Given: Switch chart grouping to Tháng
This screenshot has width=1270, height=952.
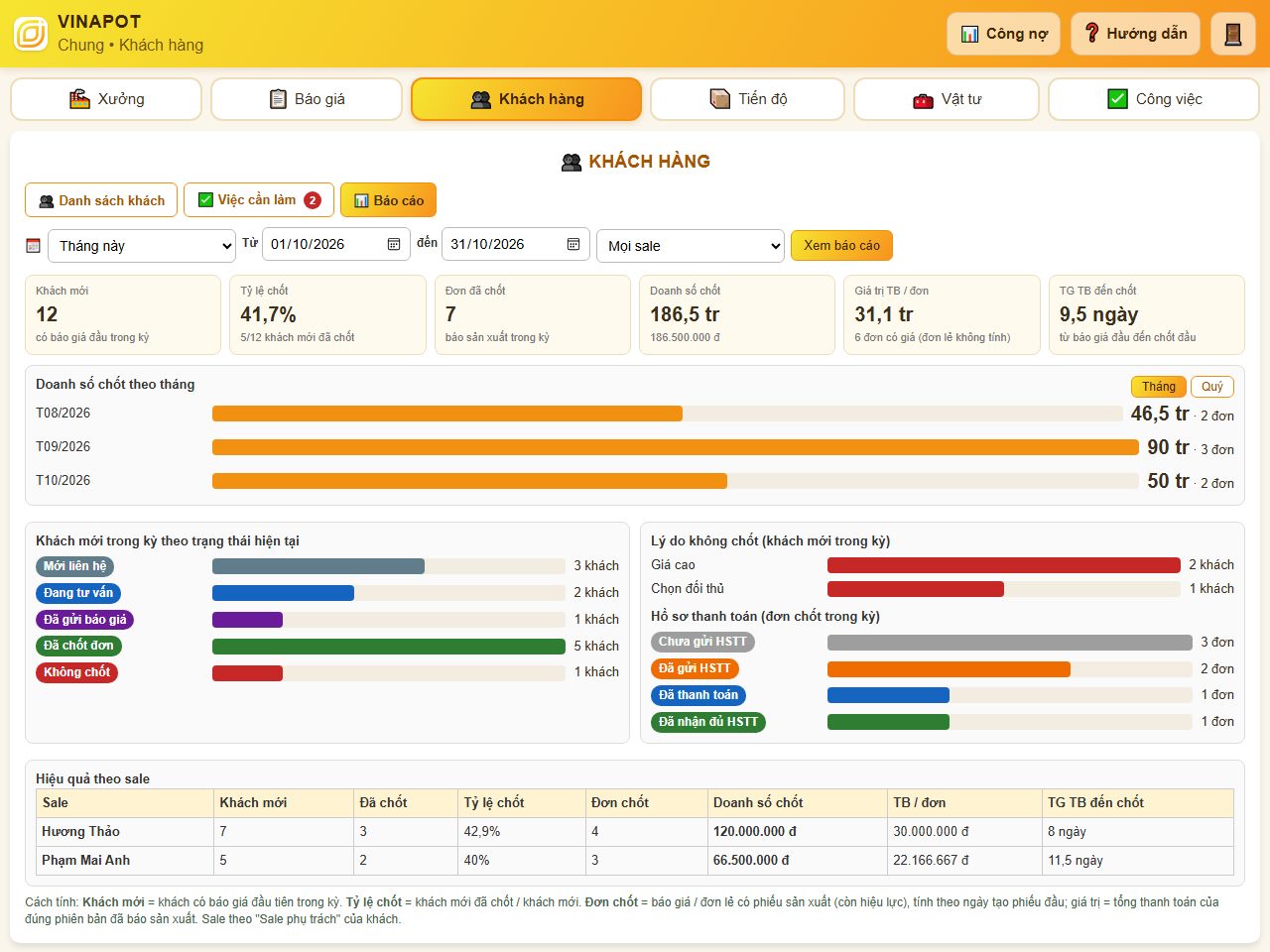Looking at the screenshot, I should pos(1158,387).
